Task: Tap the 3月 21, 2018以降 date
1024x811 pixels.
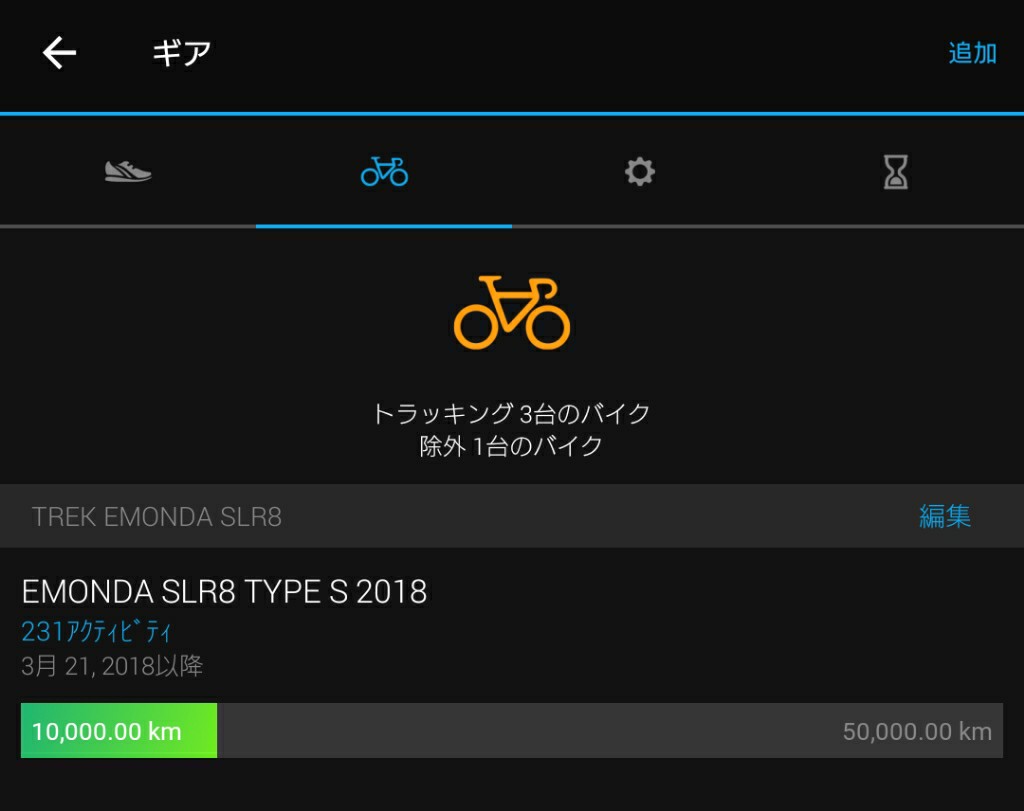Action: tap(112, 666)
